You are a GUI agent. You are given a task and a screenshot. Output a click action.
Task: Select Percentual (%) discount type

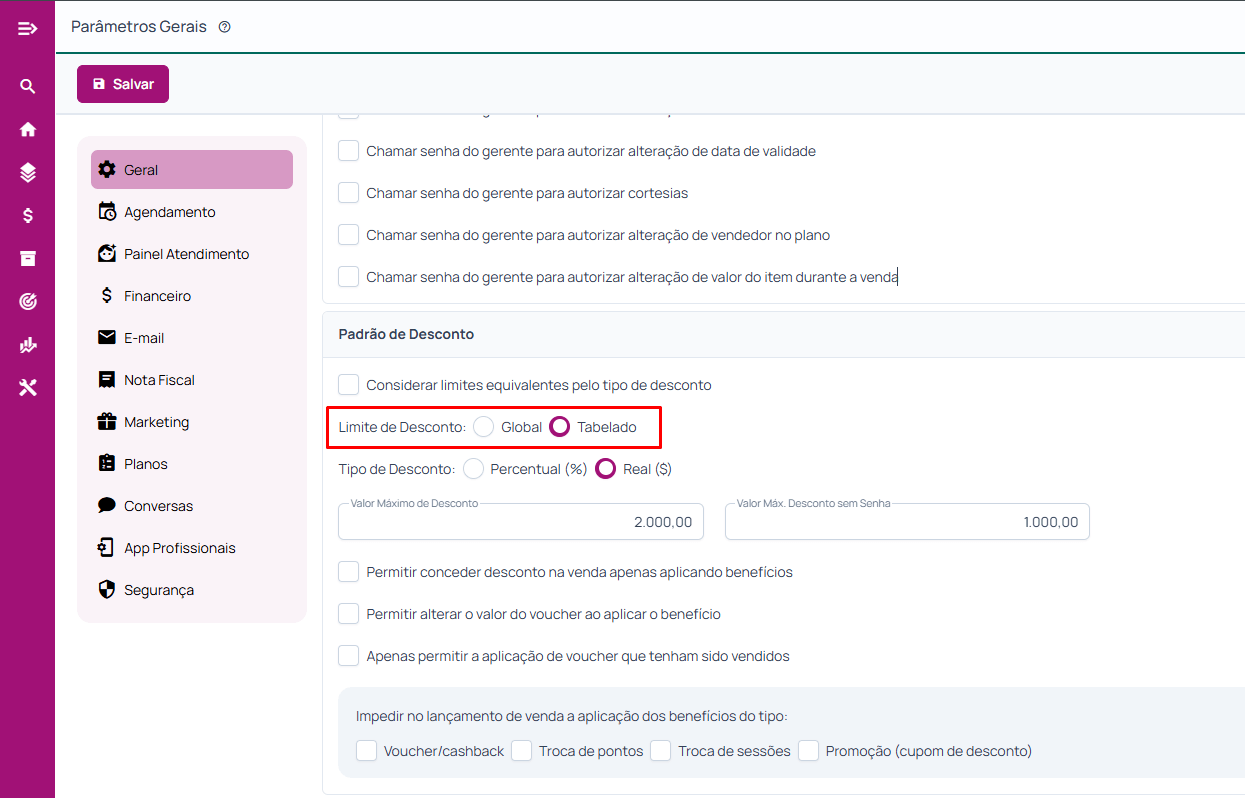474,469
